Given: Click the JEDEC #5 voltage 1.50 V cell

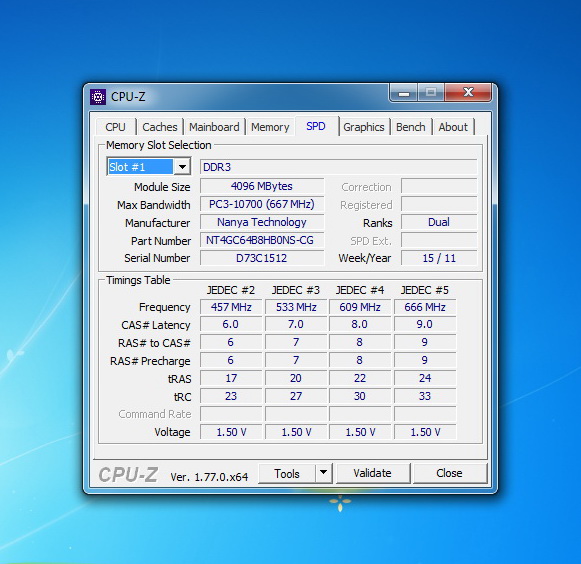Looking at the screenshot, I should [425, 432].
